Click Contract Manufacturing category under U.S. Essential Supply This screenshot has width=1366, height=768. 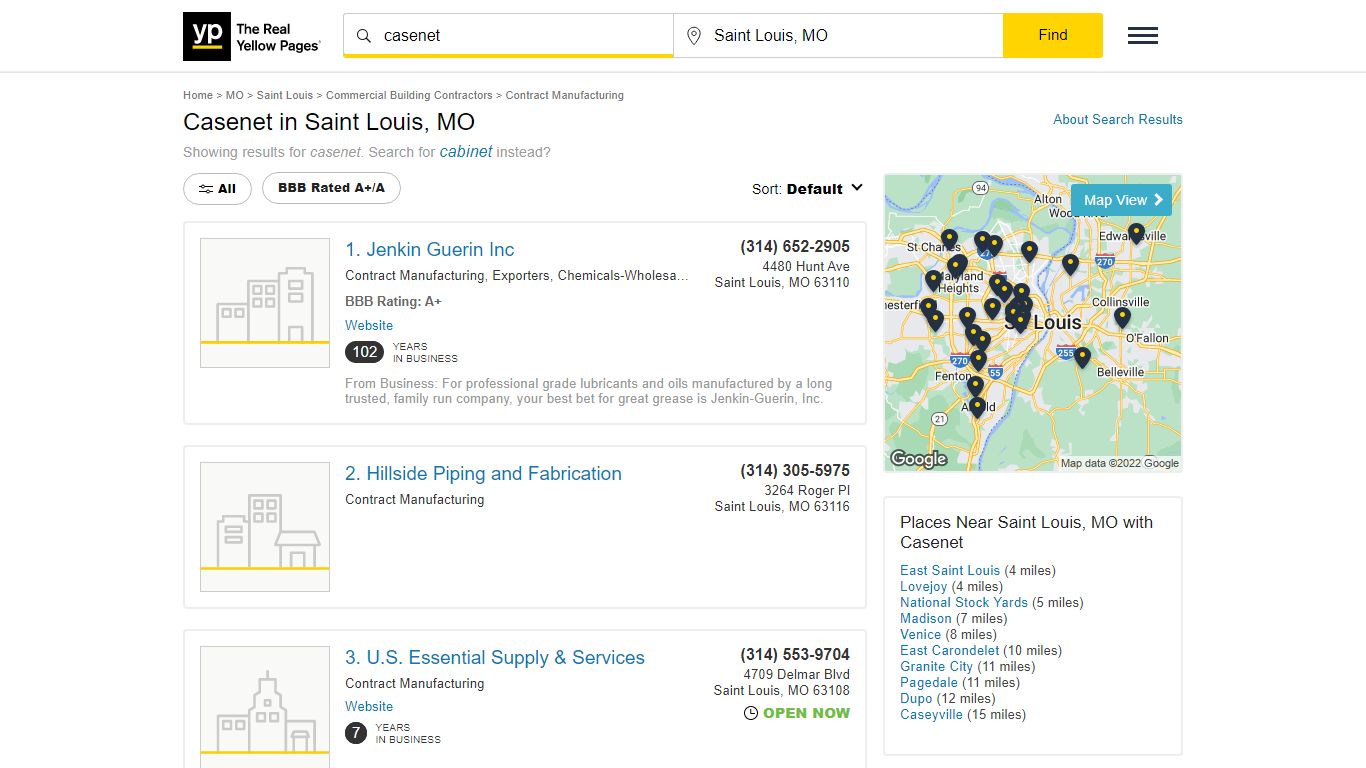coord(415,683)
